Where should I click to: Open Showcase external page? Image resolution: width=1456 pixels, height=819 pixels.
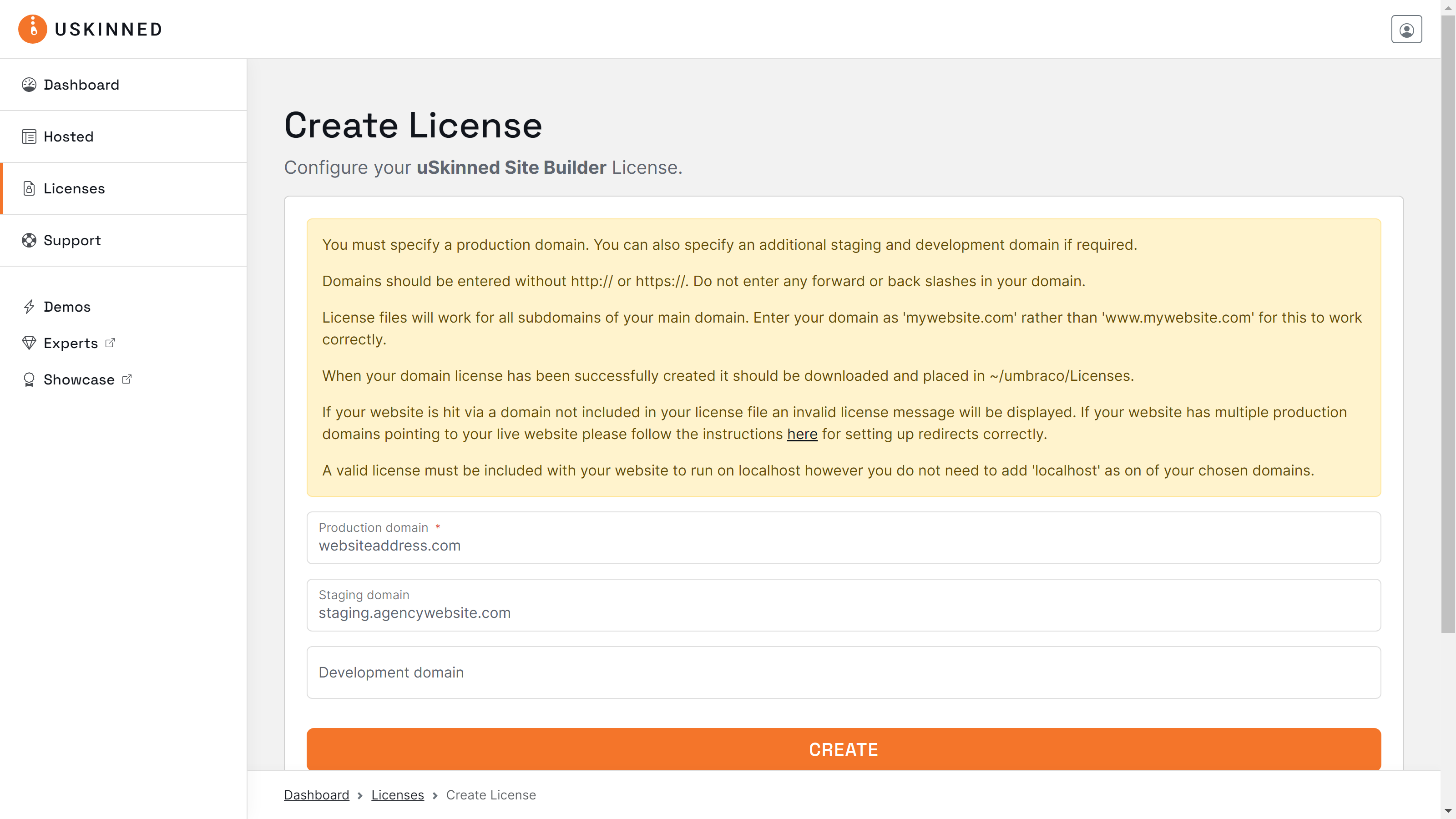(x=79, y=380)
